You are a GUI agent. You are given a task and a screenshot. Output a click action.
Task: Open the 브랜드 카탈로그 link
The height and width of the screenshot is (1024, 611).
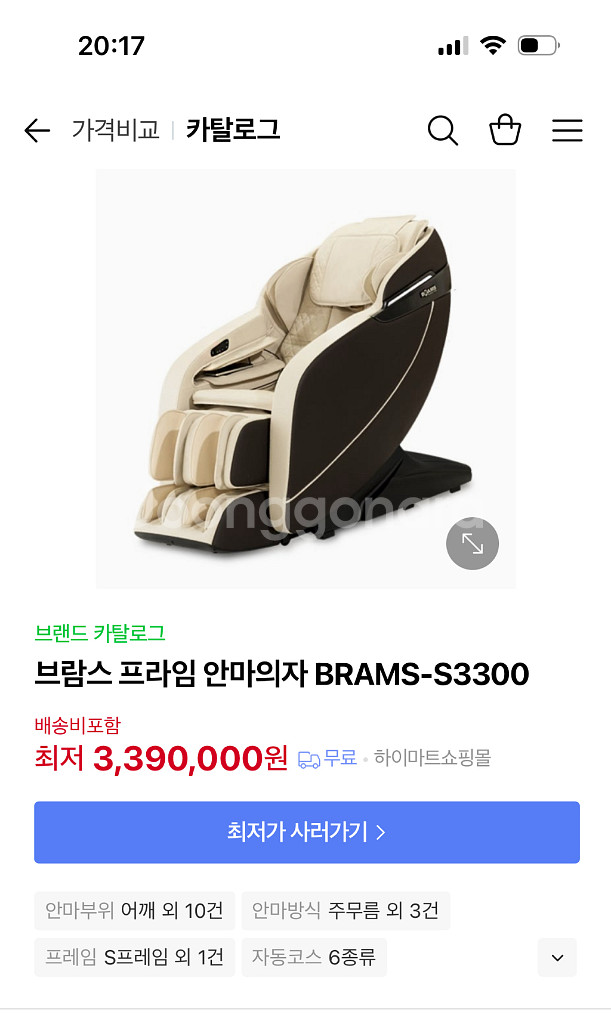100,633
